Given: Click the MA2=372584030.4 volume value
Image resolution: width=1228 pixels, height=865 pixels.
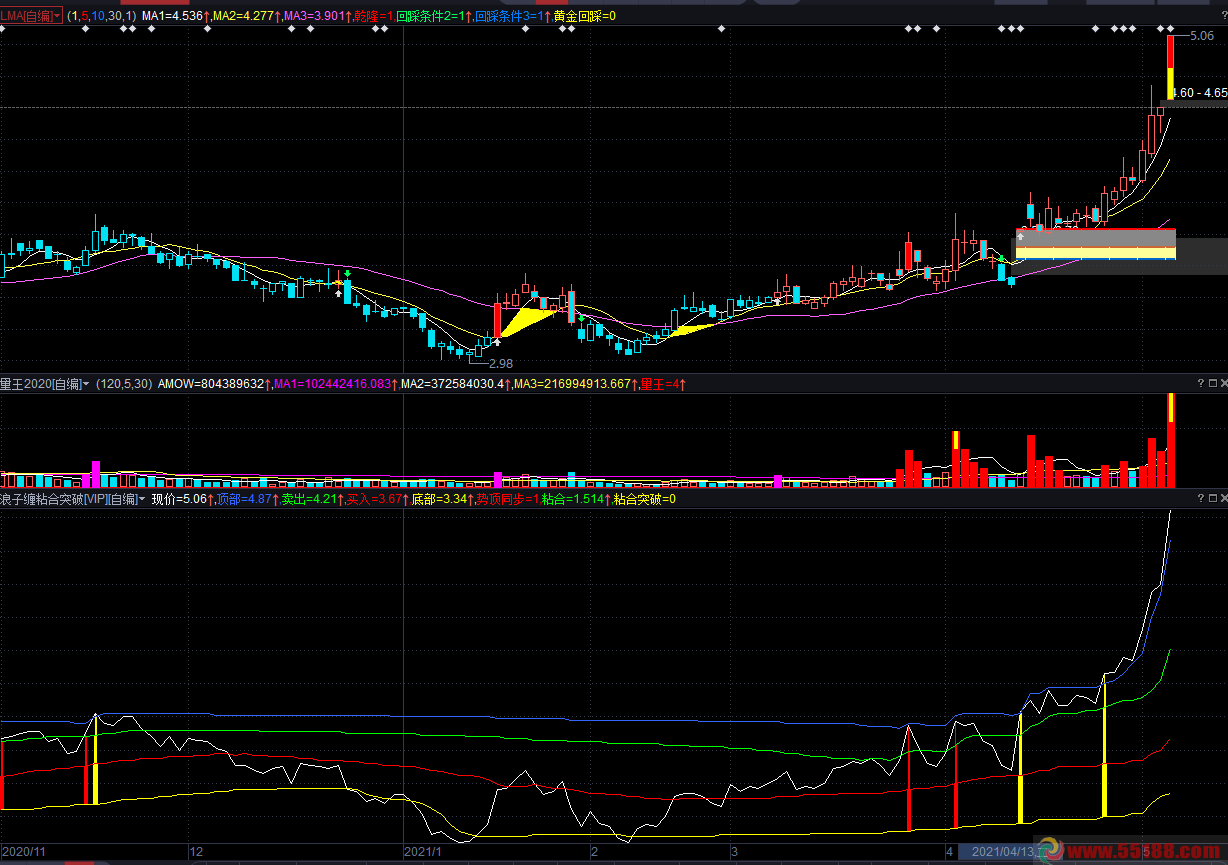Looking at the screenshot, I should point(452,383).
